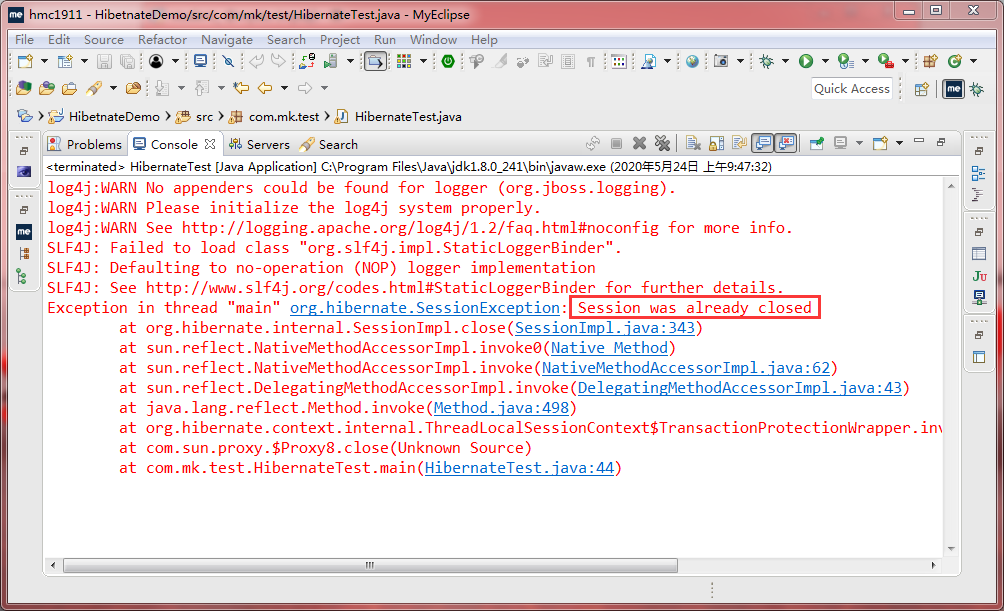The image size is (1004, 611).
Task: Click the New Java Package icon
Action: coord(930,61)
